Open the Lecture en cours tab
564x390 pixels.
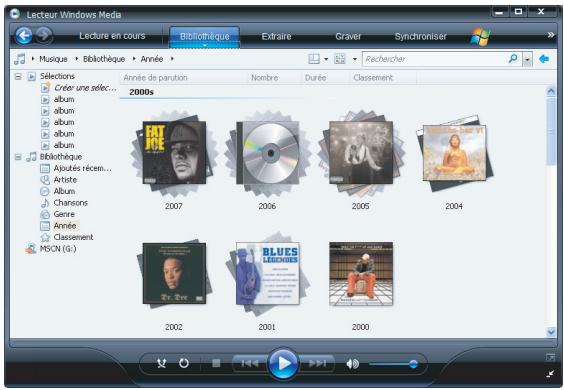[112, 36]
